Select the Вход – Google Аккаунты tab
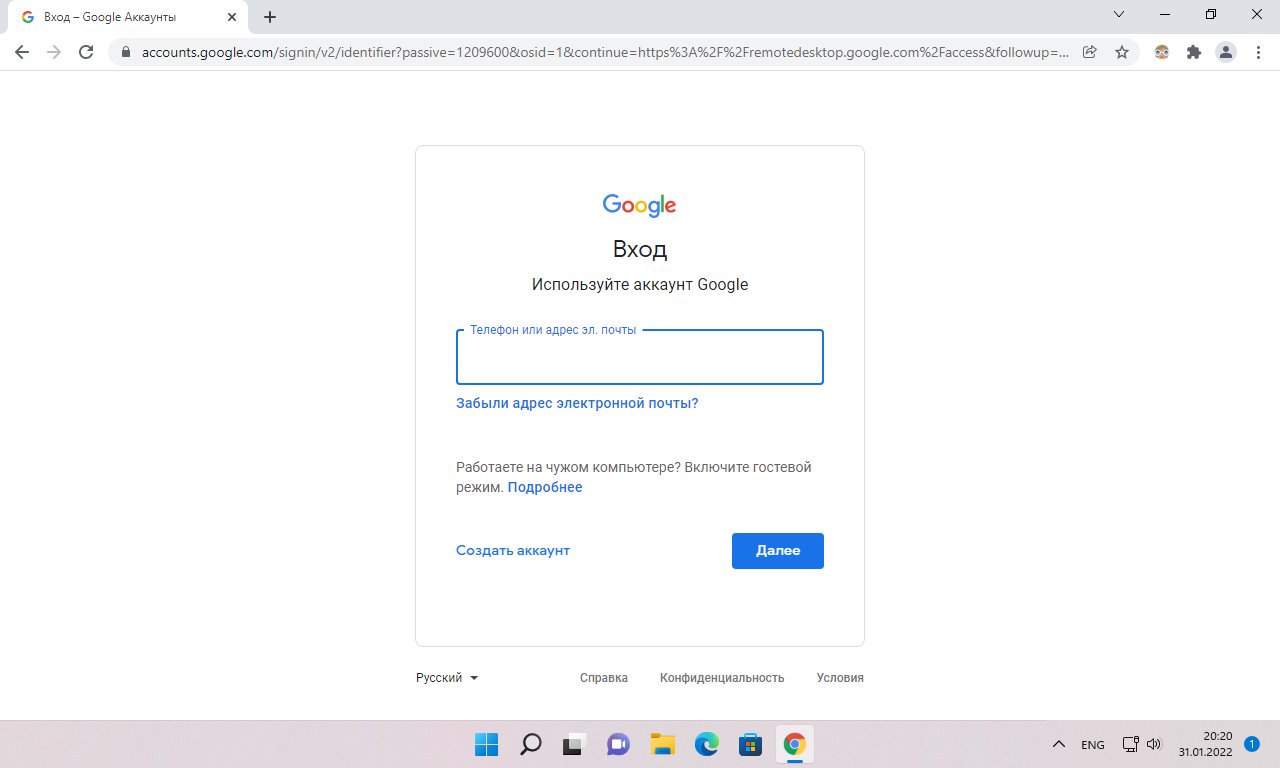 [128, 17]
